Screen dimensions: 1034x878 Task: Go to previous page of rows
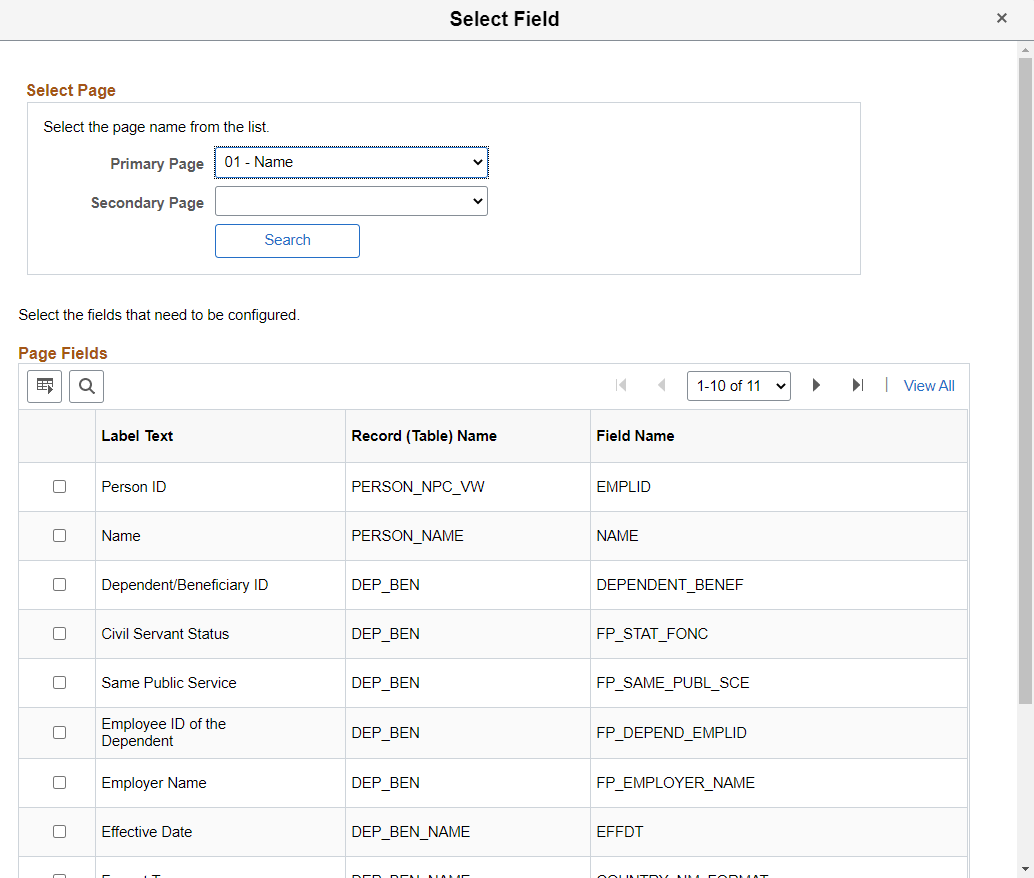pyautogui.click(x=661, y=386)
